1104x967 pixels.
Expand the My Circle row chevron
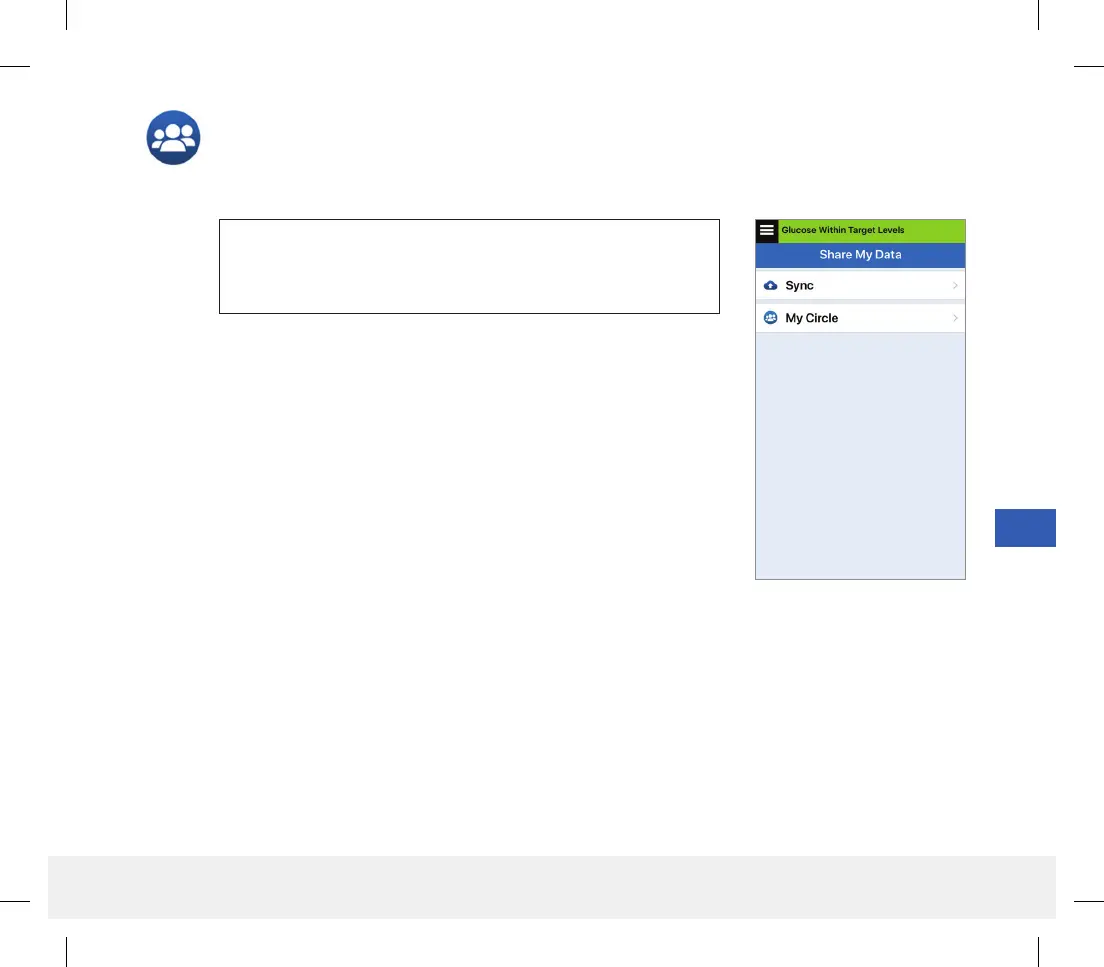[x=955, y=318]
